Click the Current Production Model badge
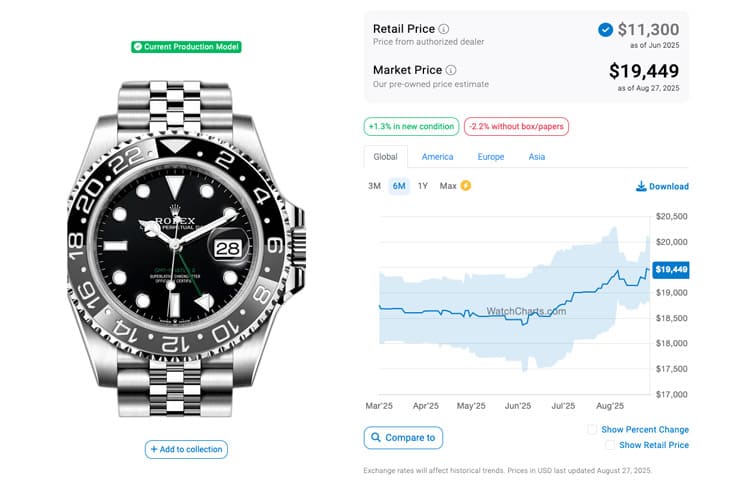The height and width of the screenshot is (482, 730). click(x=186, y=47)
